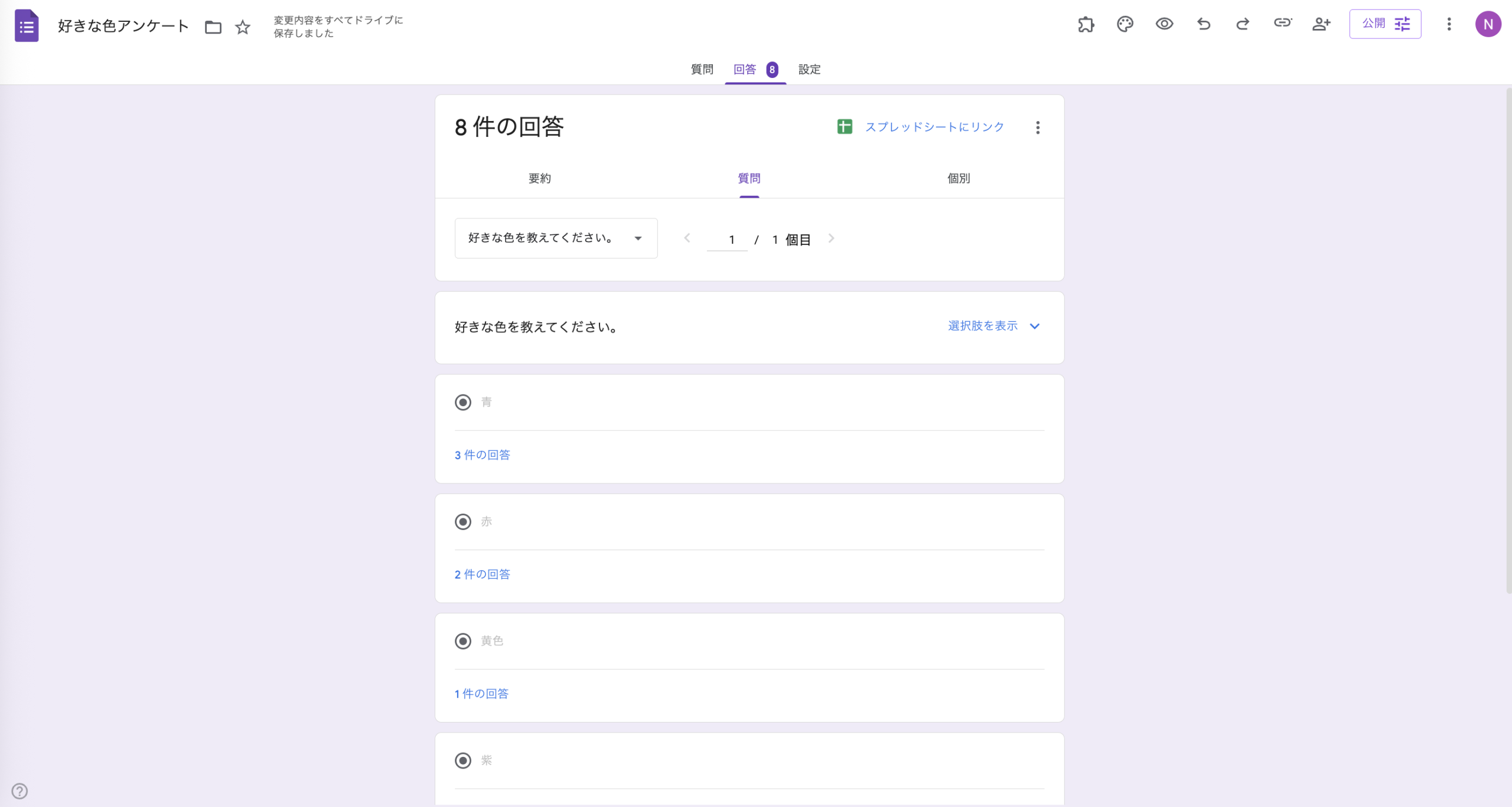Select the 黄色 answer radio button
The width and height of the screenshot is (1512, 807).
(x=463, y=641)
